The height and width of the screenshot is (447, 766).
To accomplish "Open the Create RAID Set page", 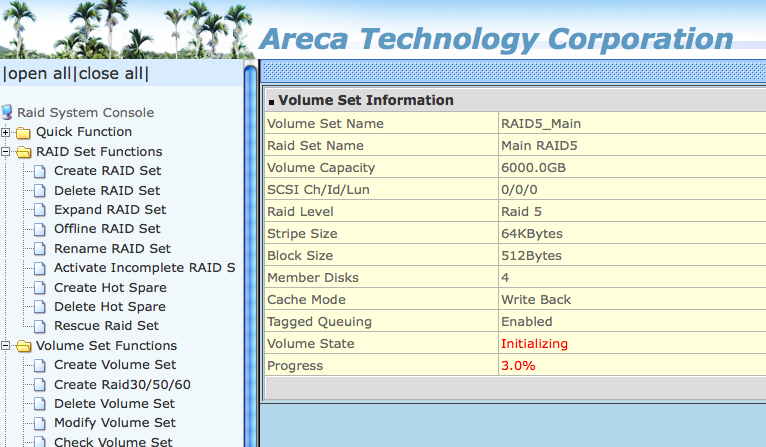I will 107,170.
